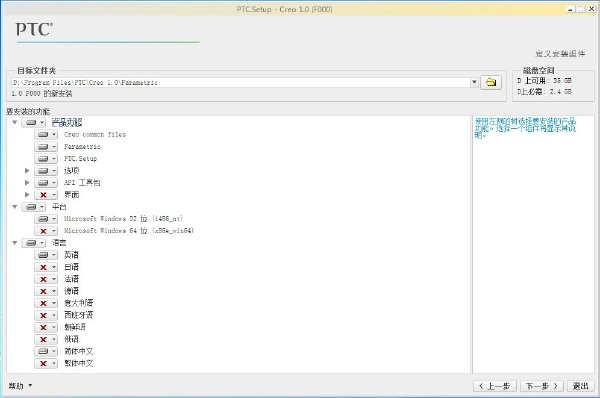Collapse the 产品功能 tree node
The height and width of the screenshot is (398, 600).
point(15,122)
